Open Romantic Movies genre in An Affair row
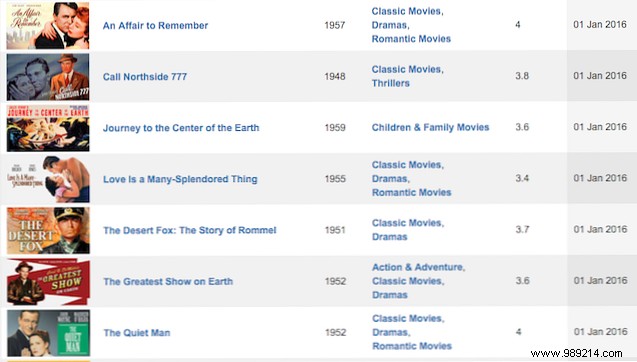 pos(412,39)
